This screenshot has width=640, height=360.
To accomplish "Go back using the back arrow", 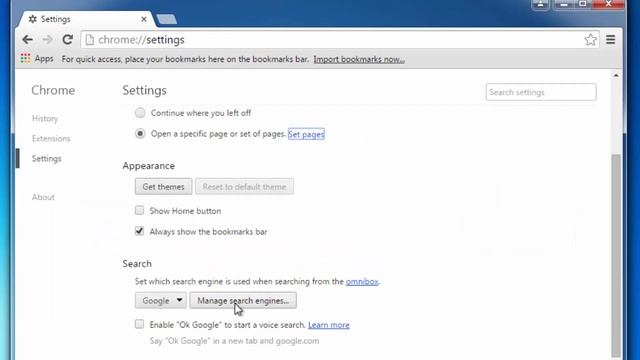I will pyautogui.click(x=27, y=40).
